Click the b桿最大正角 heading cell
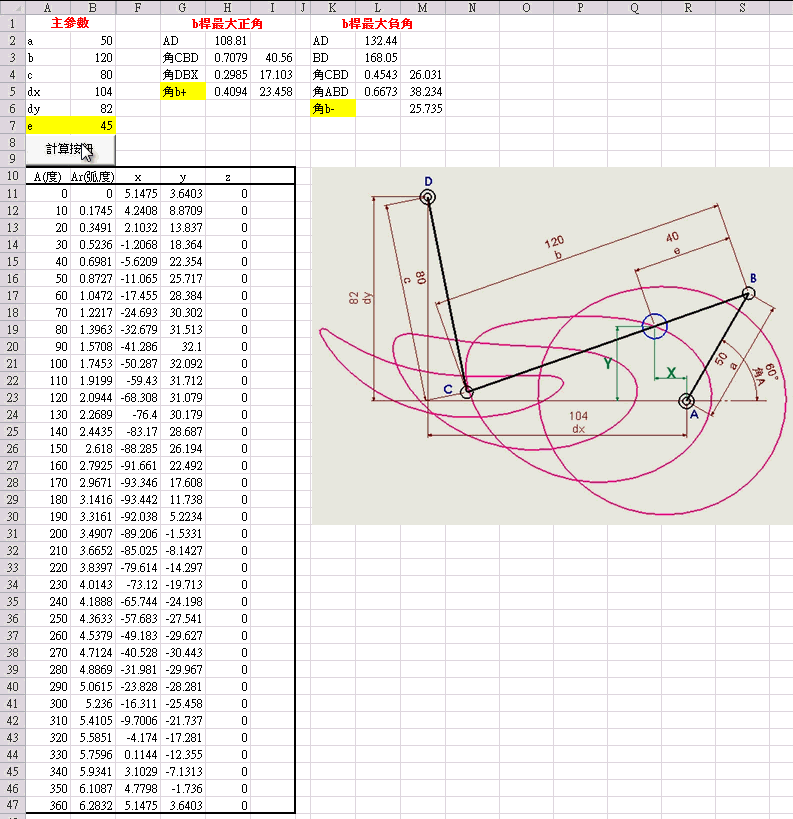Image resolution: width=793 pixels, height=819 pixels. (227, 24)
